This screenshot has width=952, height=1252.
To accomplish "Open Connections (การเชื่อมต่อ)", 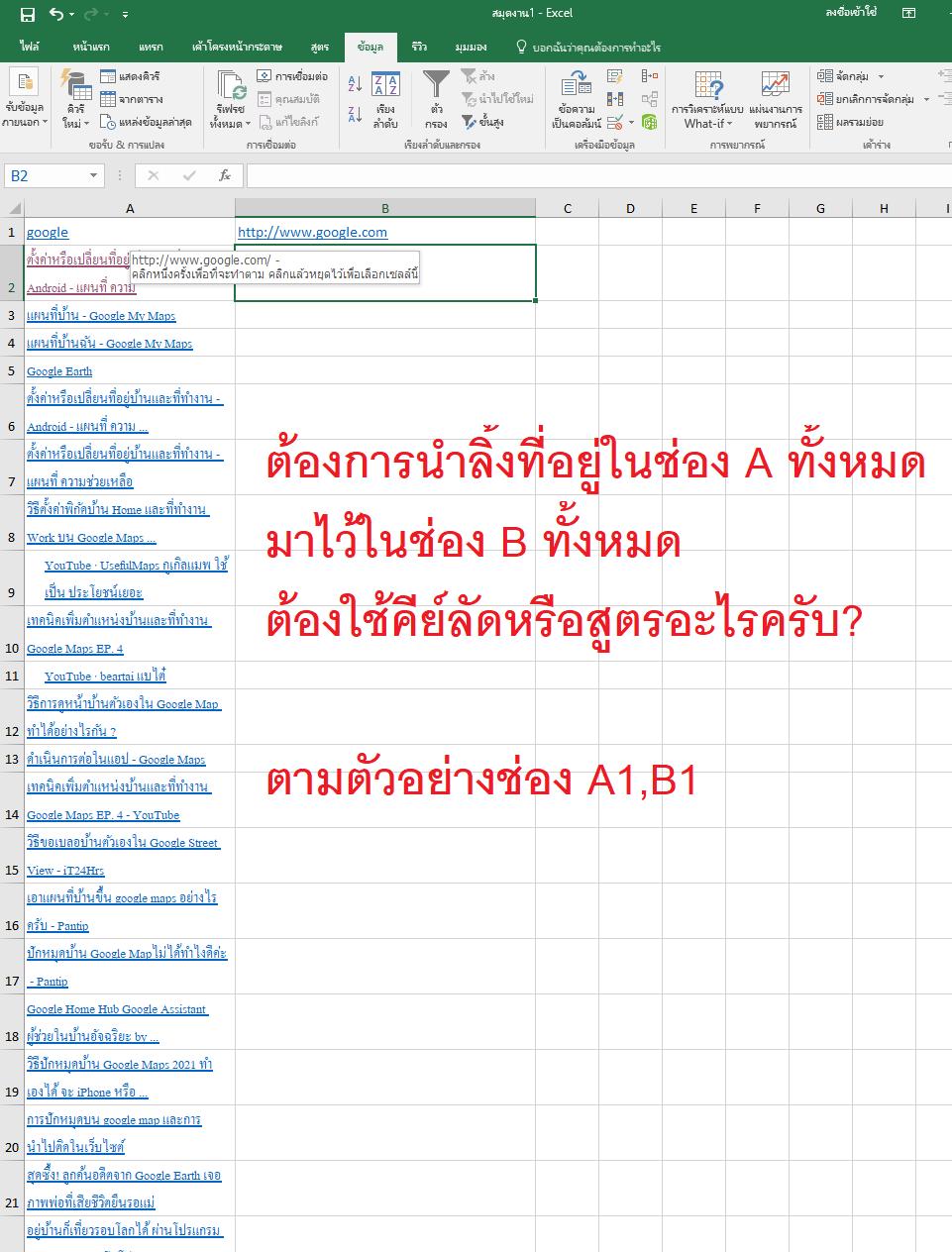I will point(292,76).
